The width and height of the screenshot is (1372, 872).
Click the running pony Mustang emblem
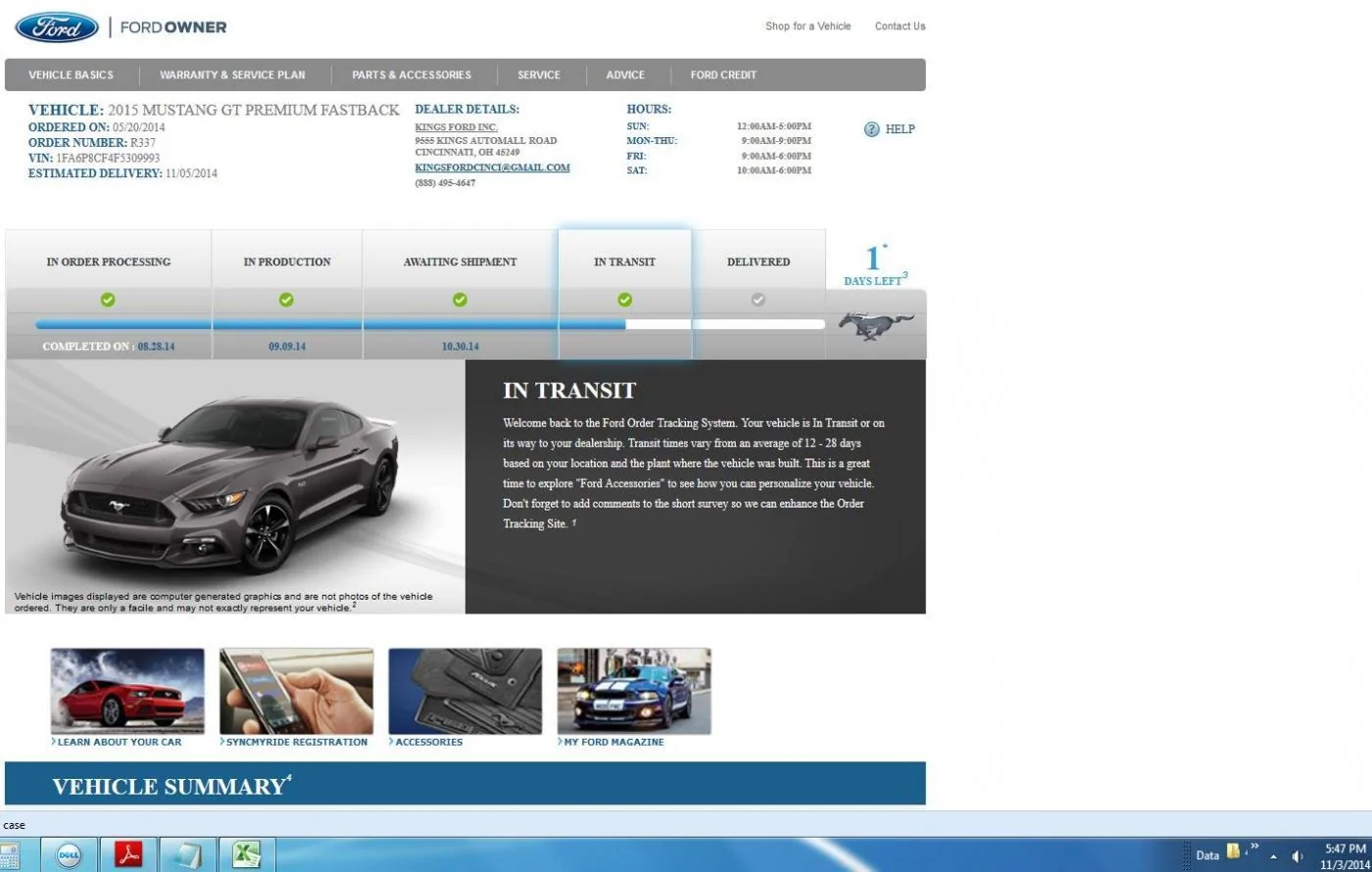coord(876,325)
